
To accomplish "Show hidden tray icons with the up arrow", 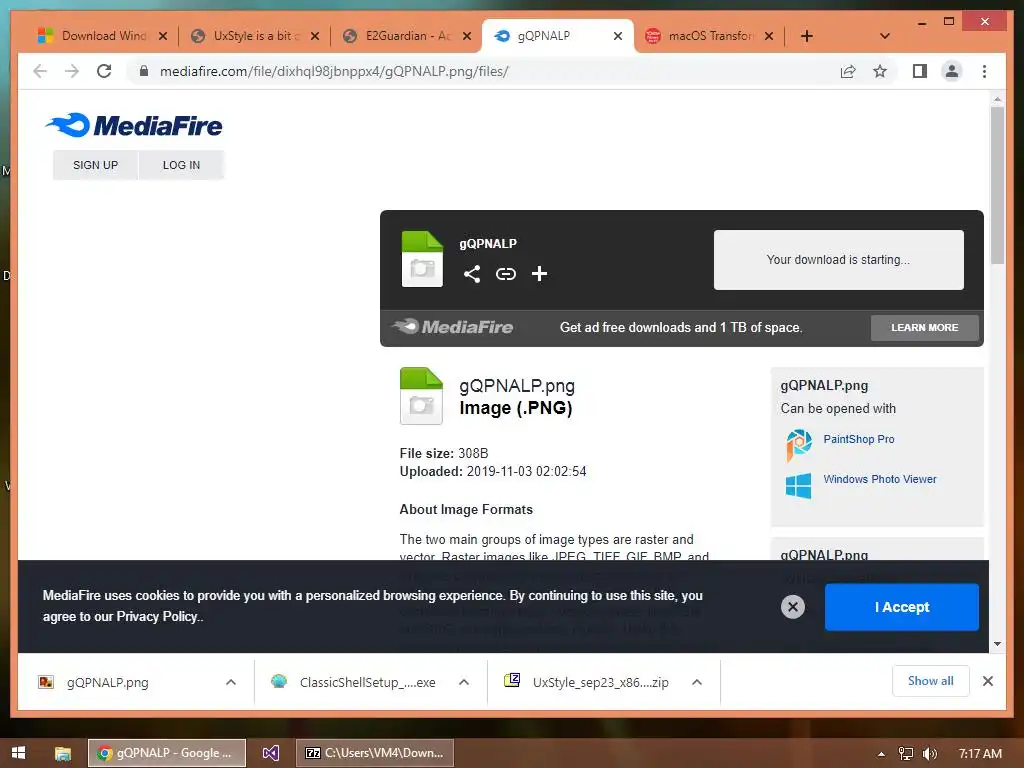I will pyautogui.click(x=882, y=754).
